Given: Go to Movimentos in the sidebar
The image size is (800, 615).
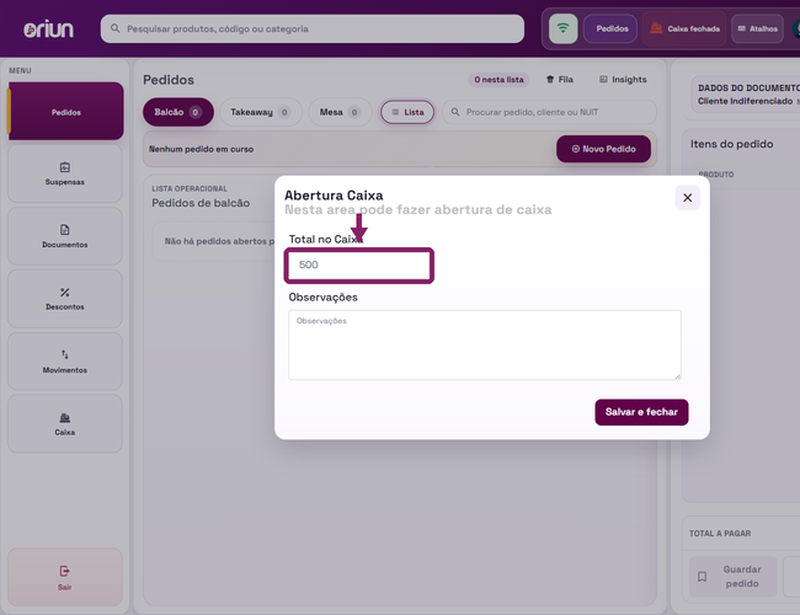Looking at the screenshot, I should point(65,361).
